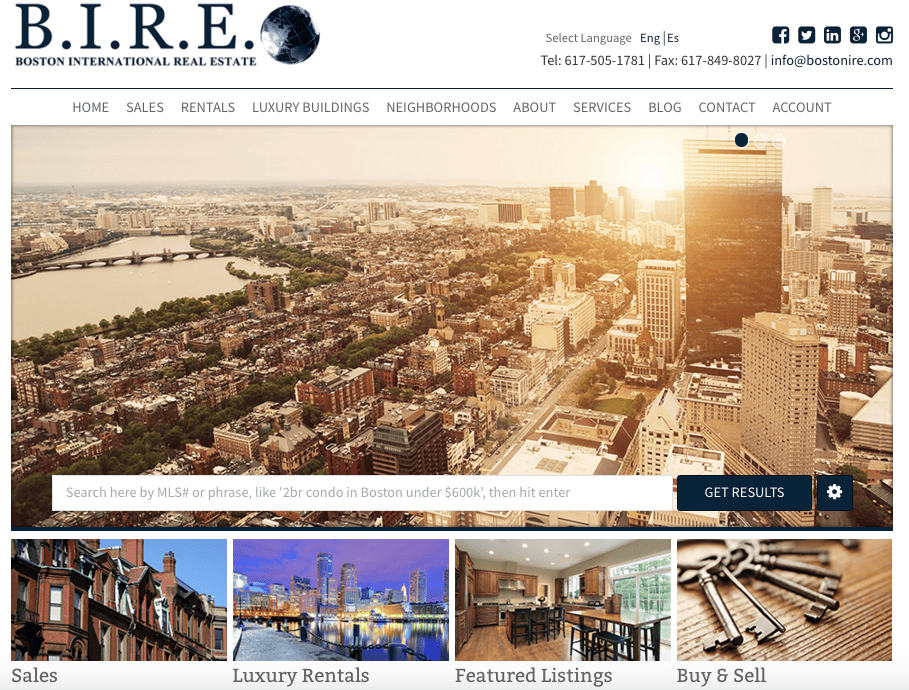The height and width of the screenshot is (690, 909).
Task: Click the MLS search input field
Action: pyautogui.click(x=362, y=492)
